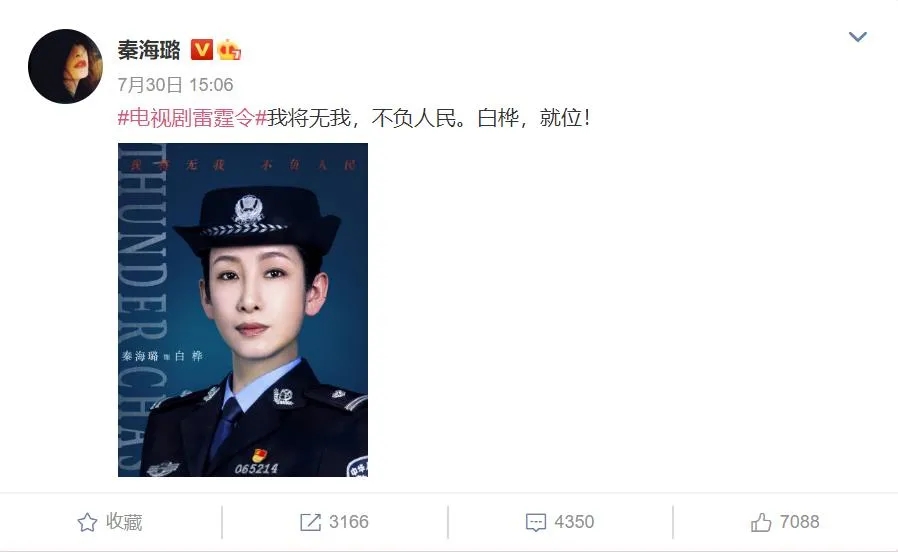898x552 pixels.
Task: Click the crown membership badge icon
Action: [x=229, y=50]
